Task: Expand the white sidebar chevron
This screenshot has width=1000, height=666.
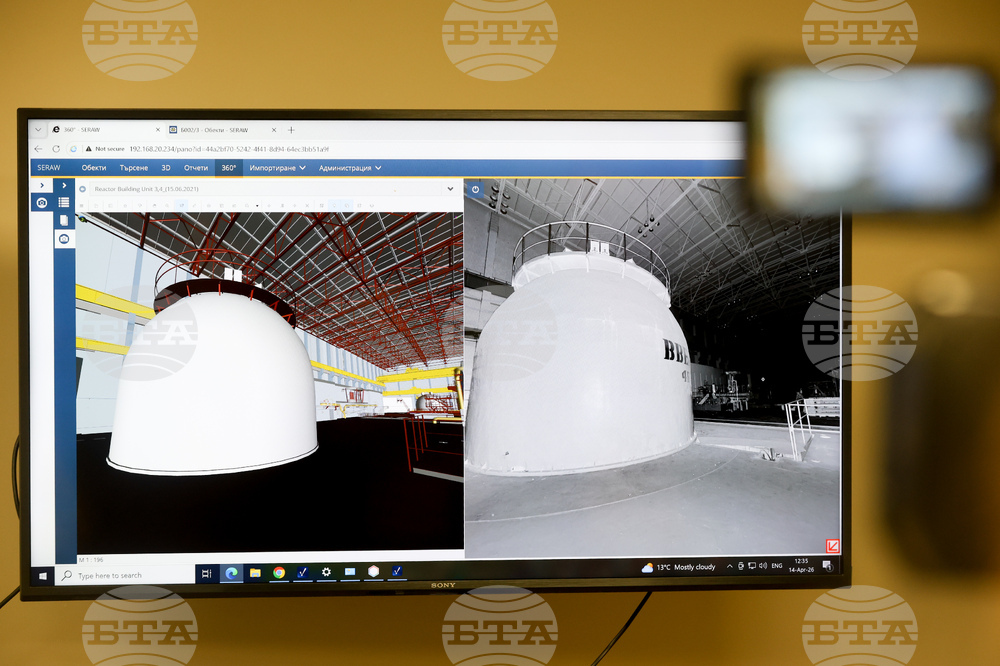Action: coord(42,186)
